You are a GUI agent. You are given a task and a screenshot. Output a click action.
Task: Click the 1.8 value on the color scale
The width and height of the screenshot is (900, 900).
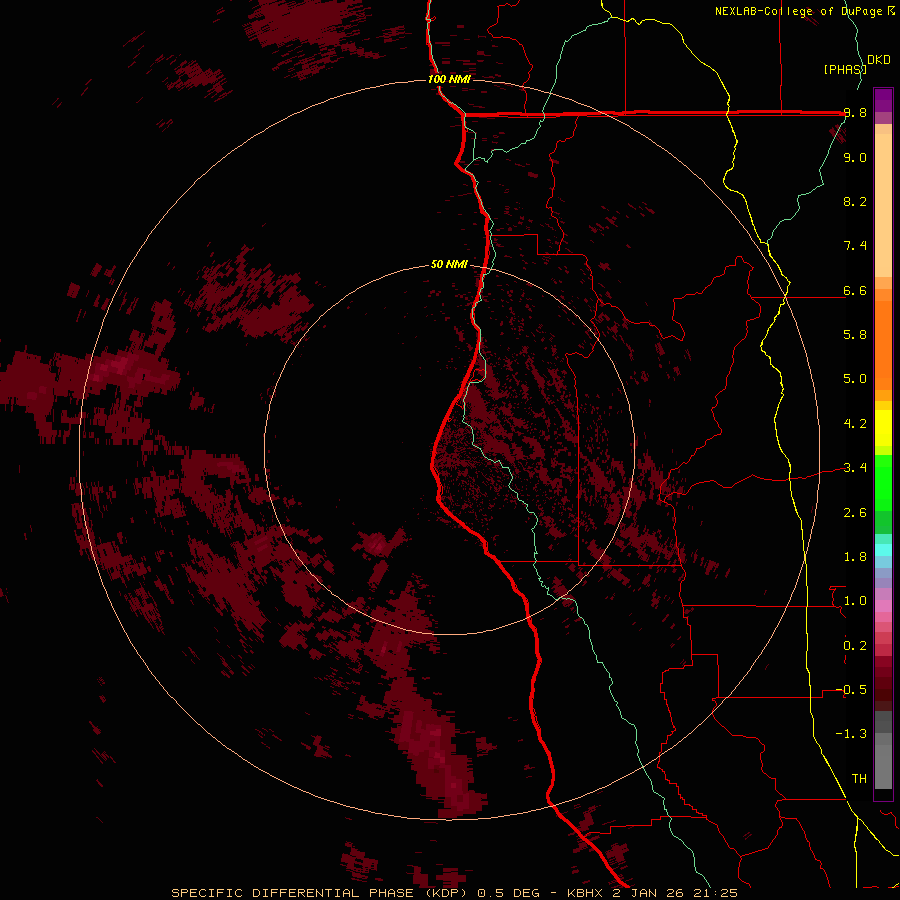(855, 556)
